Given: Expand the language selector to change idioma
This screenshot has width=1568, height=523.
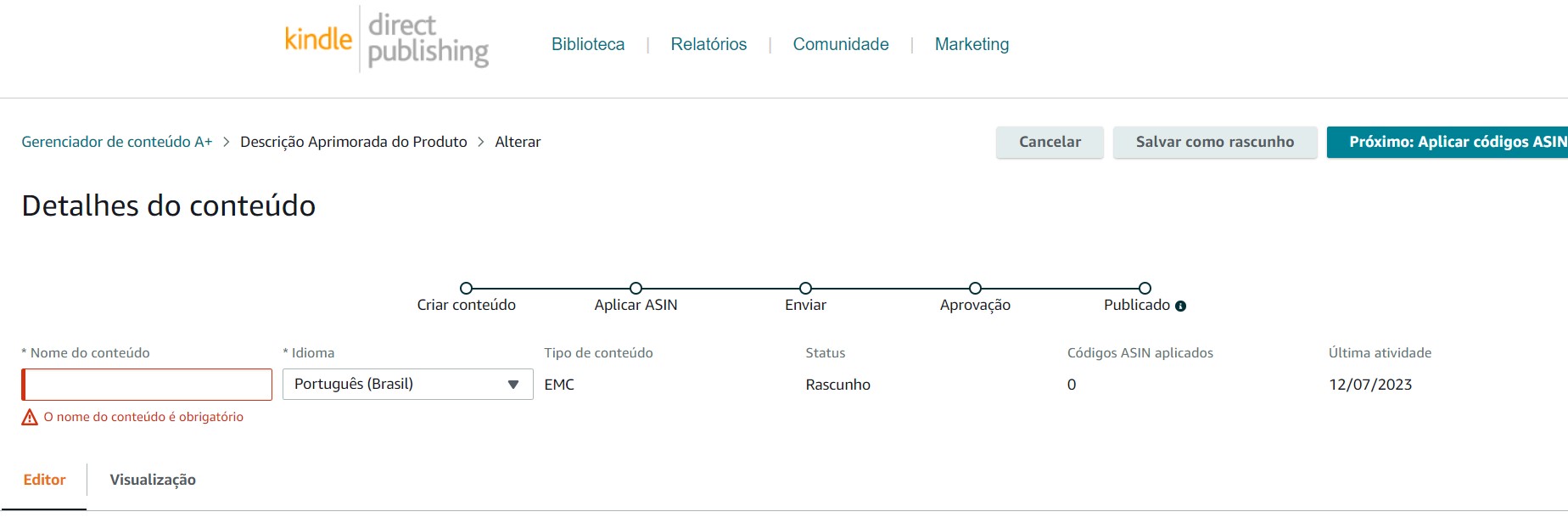Looking at the screenshot, I should pyautogui.click(x=407, y=384).
